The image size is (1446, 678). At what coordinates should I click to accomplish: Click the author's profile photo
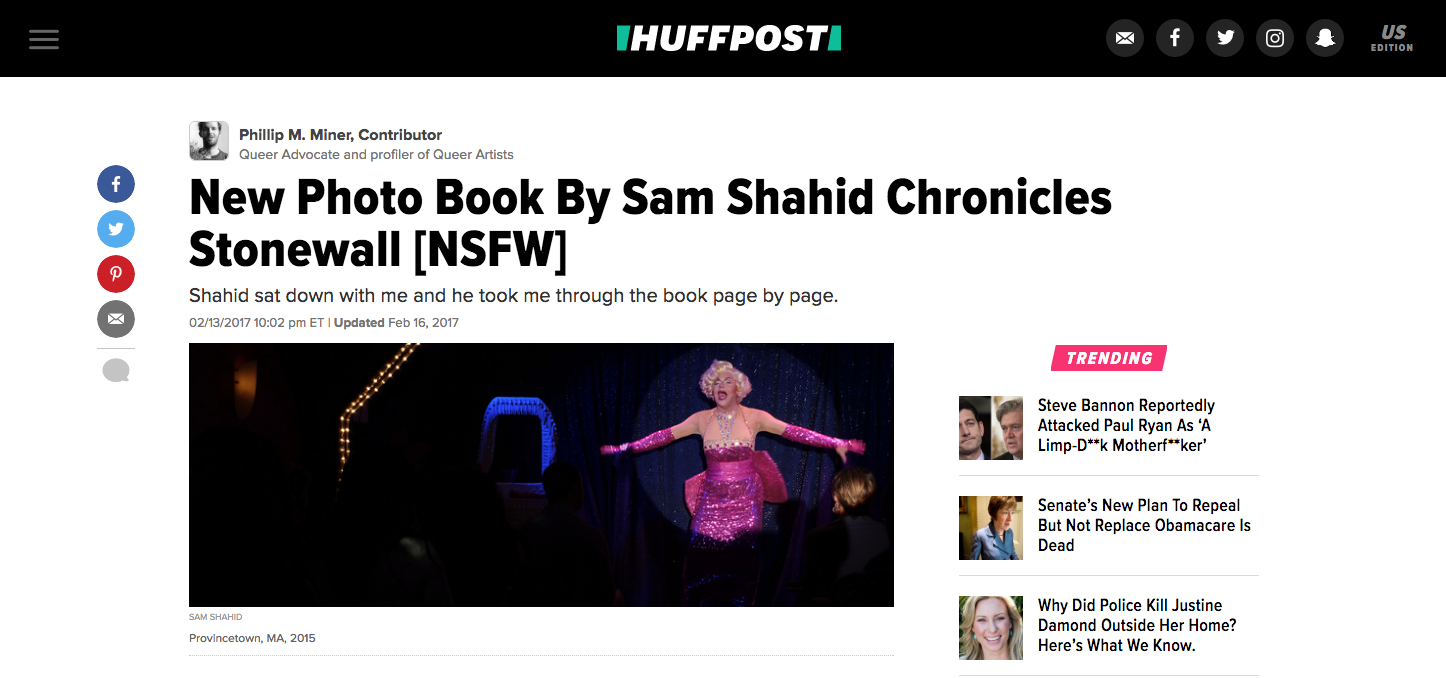point(209,141)
